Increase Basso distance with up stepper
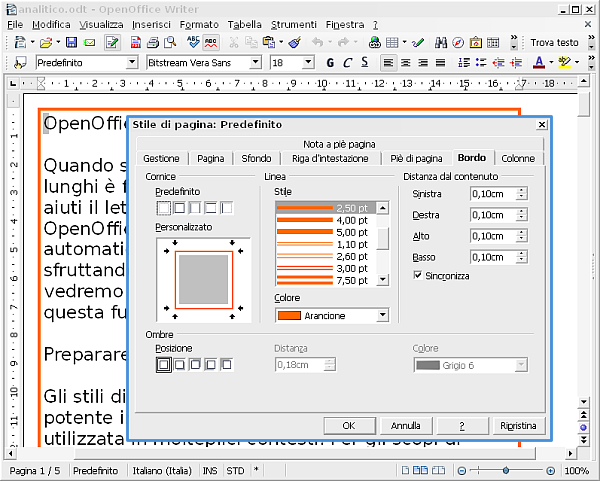 coord(521,253)
